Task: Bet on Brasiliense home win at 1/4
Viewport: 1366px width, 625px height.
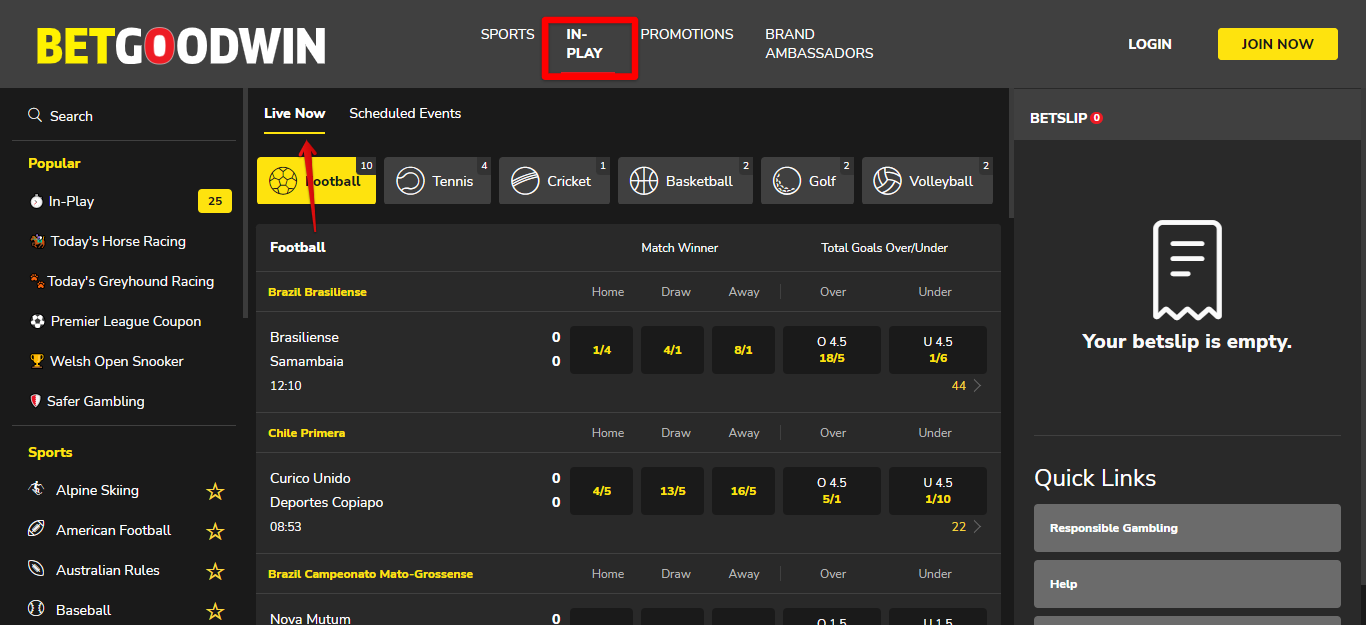Action: 601,350
